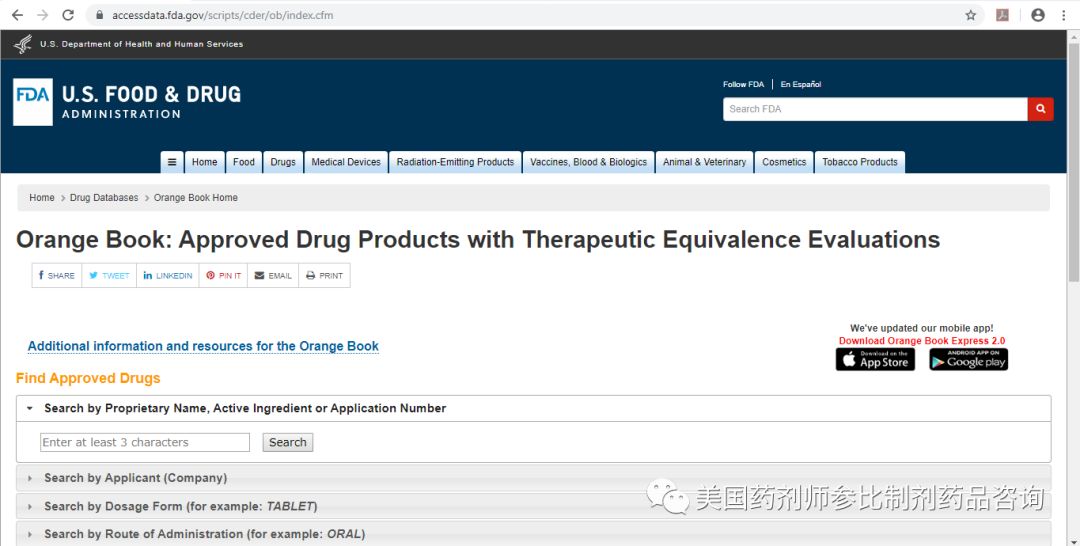Open the Food navigation tab
1080x546 pixels.
point(244,162)
